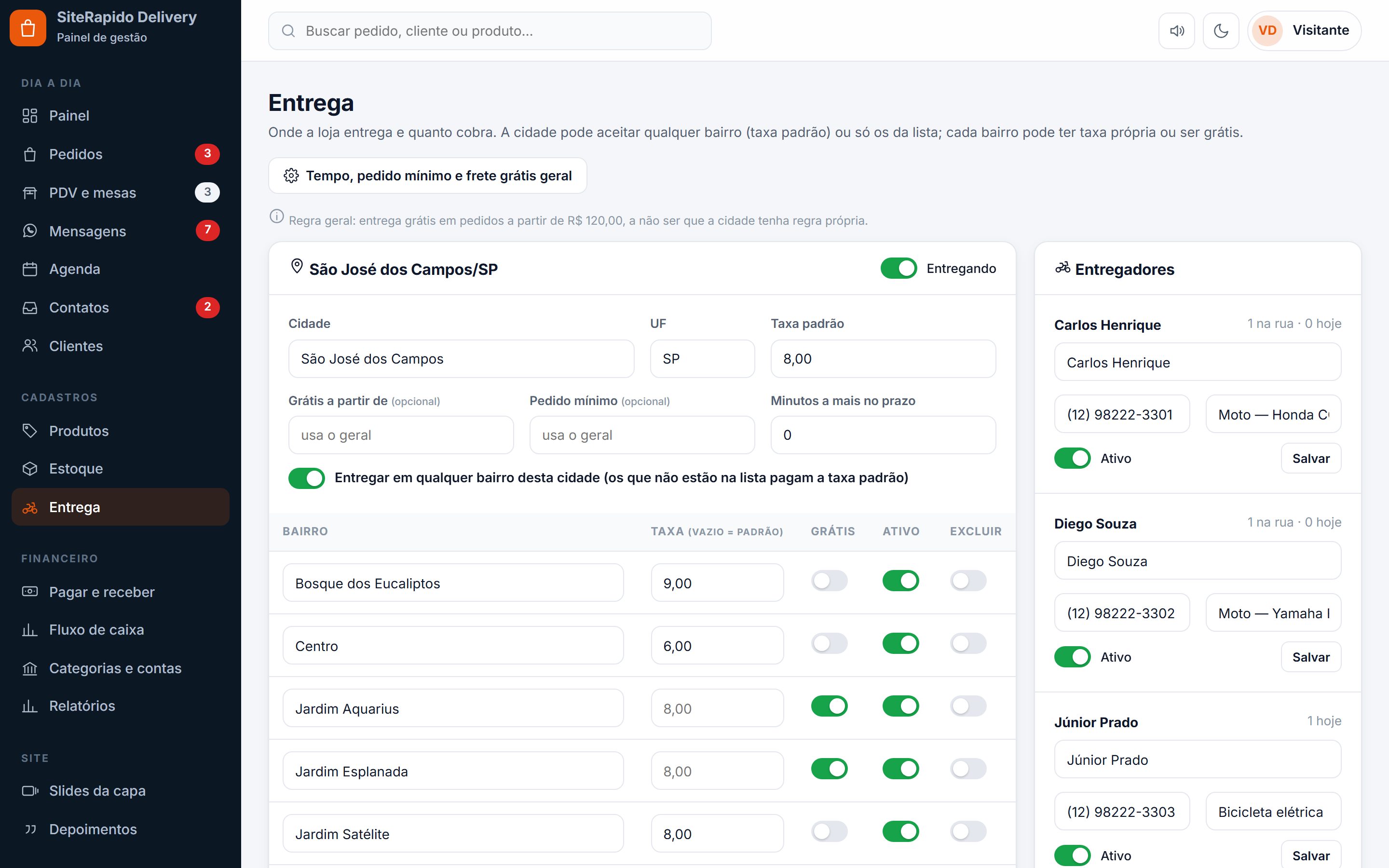The image size is (1389, 868).
Task: Open Slides da capa section
Action: pos(121,791)
